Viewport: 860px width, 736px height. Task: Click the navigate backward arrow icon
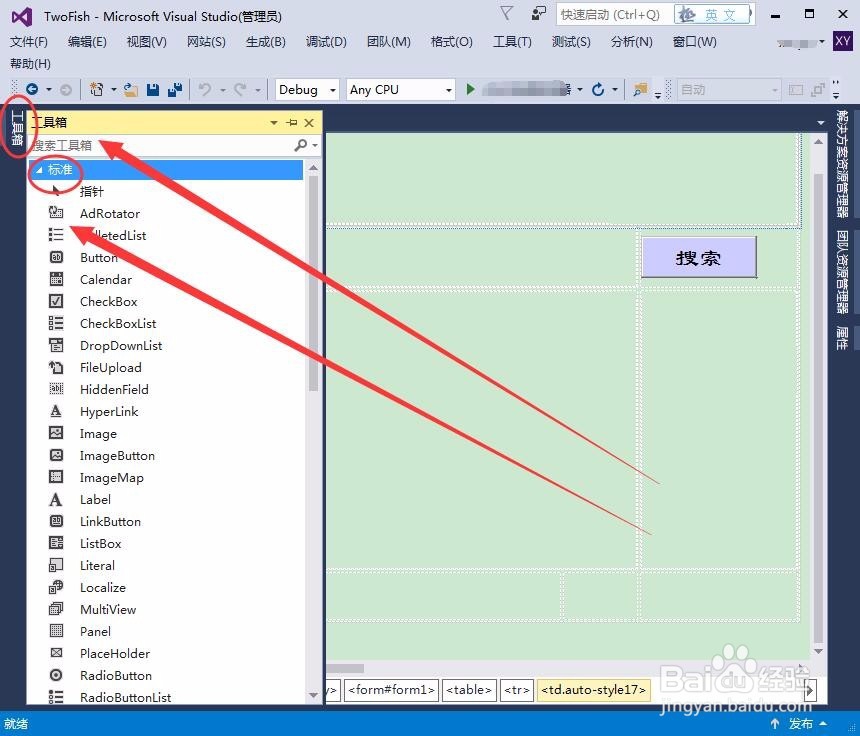click(x=32, y=89)
